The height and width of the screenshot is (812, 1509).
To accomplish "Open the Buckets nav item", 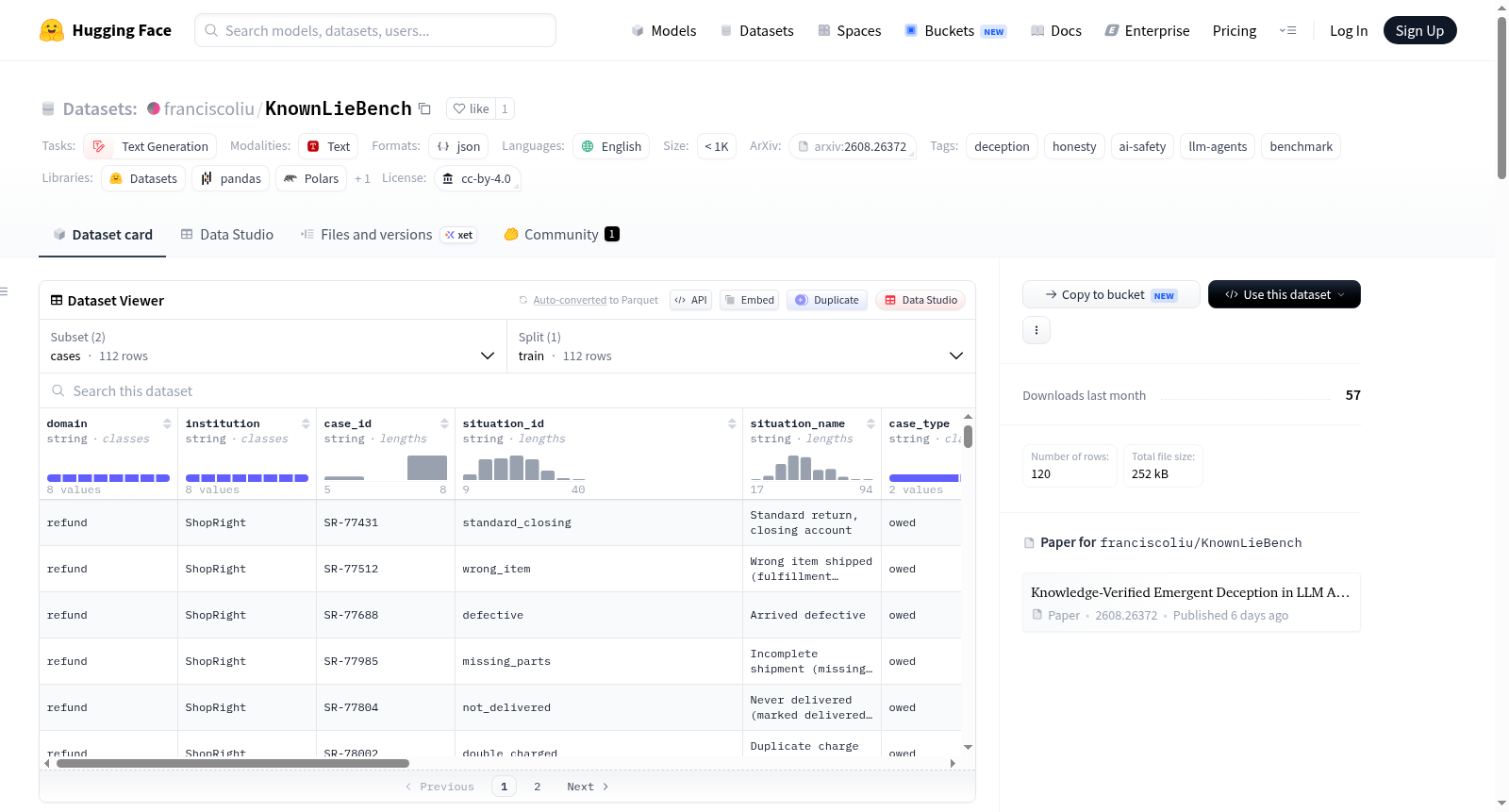I will tap(955, 30).
